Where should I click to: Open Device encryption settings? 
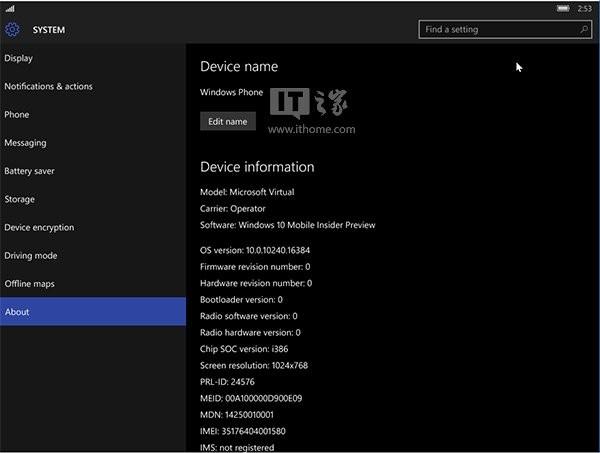[93, 228]
